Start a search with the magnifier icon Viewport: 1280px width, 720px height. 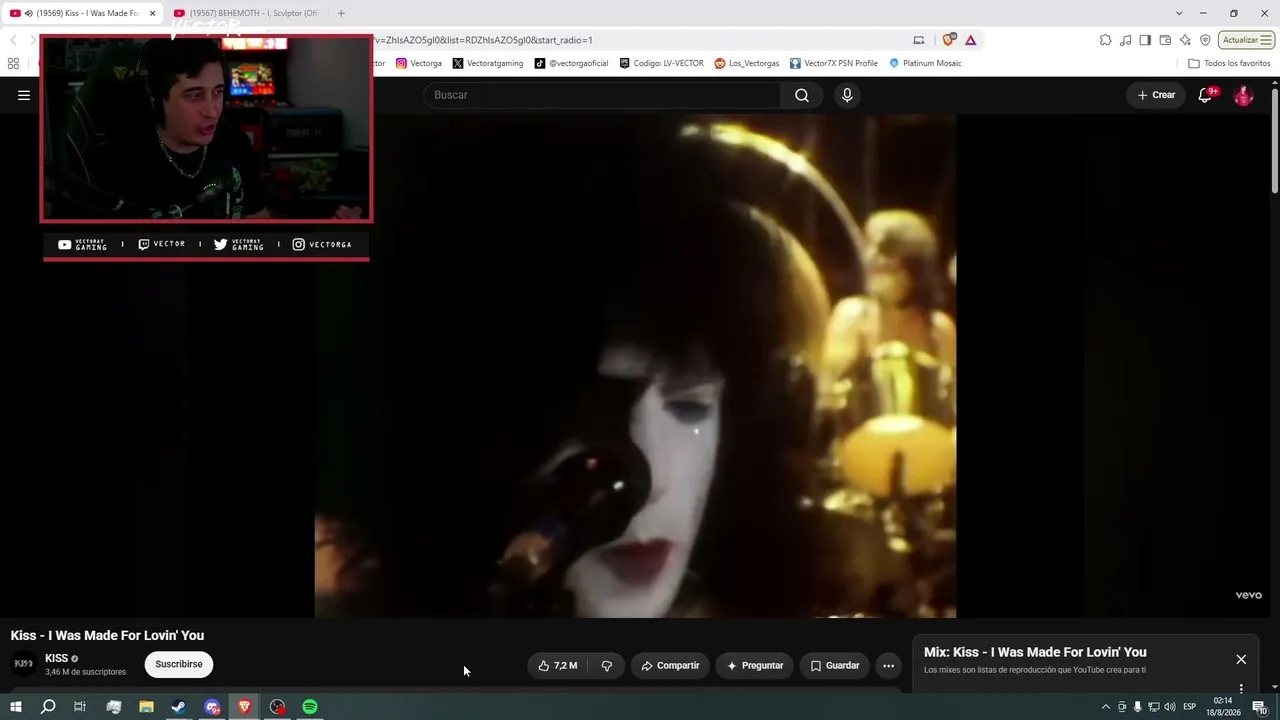click(802, 95)
